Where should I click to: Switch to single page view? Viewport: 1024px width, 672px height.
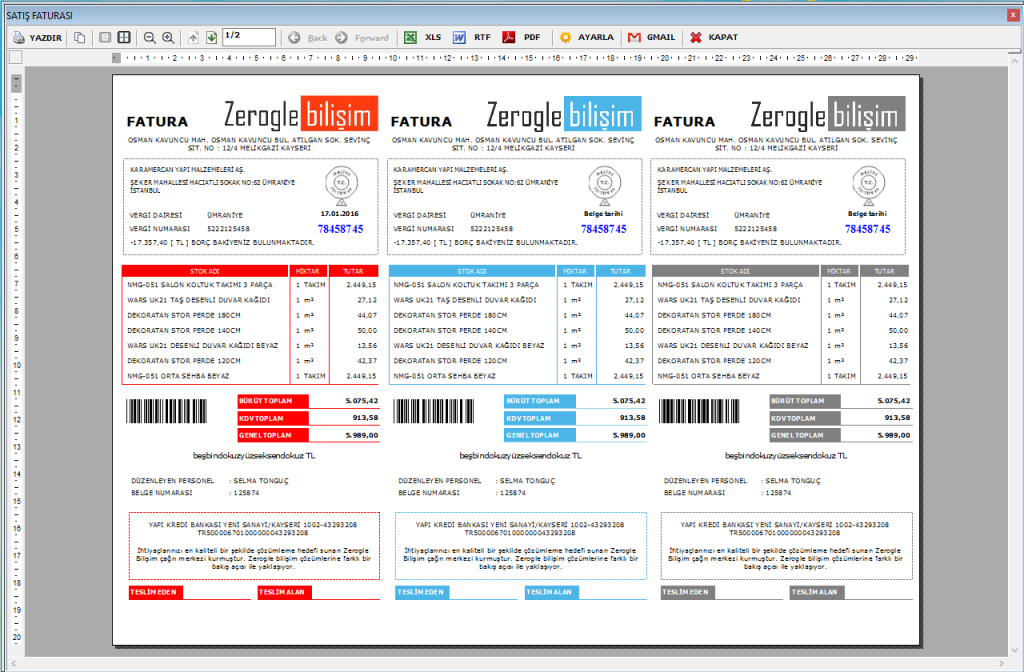[x=105, y=37]
